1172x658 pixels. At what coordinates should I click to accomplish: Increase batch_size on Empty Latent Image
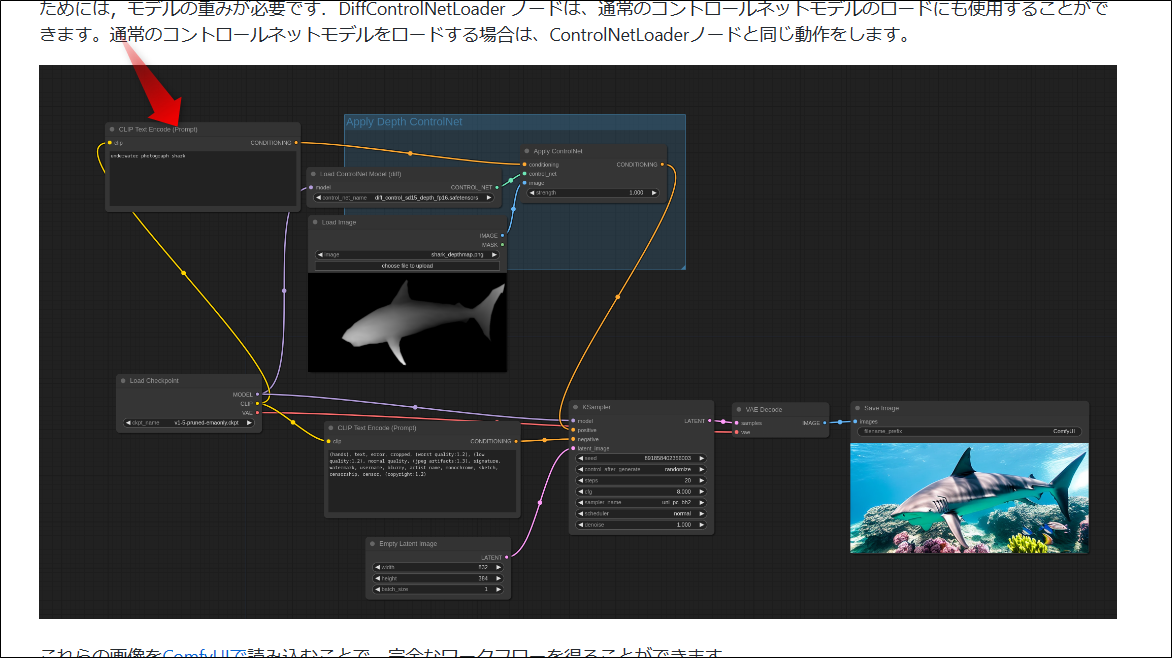tap(499, 590)
